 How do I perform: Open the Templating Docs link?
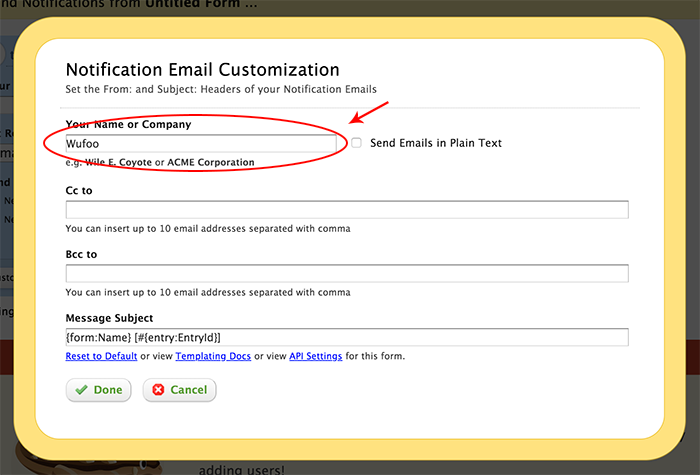coord(213,356)
